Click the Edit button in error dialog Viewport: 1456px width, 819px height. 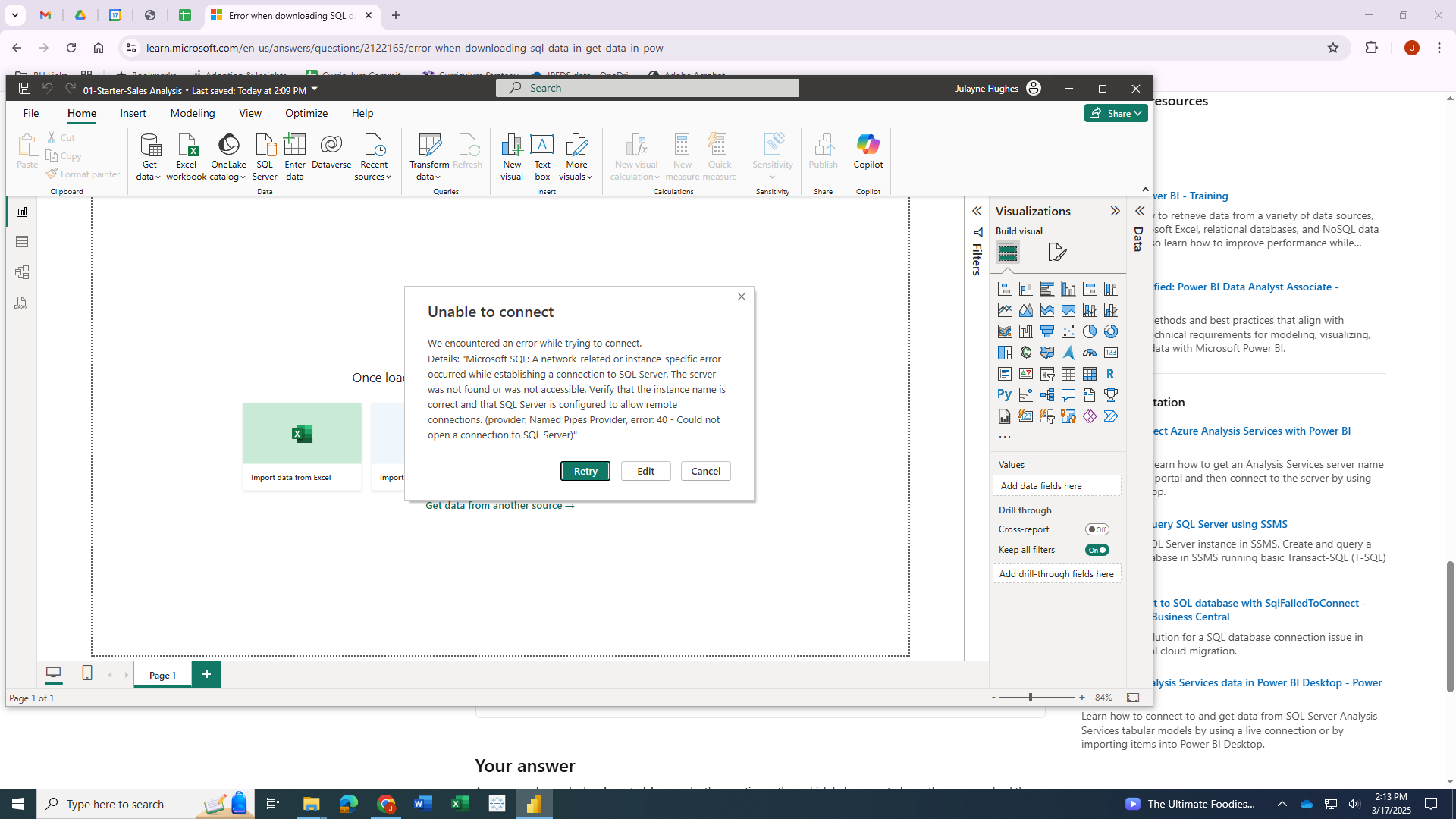(x=645, y=471)
